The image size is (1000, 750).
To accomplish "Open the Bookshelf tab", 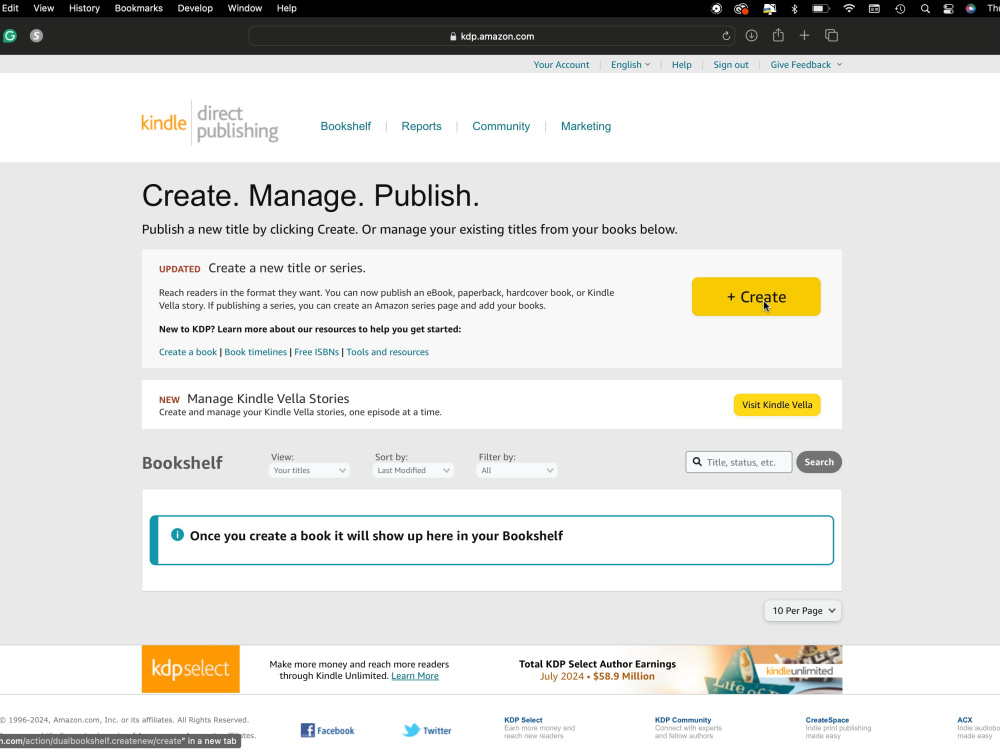I will (x=346, y=126).
